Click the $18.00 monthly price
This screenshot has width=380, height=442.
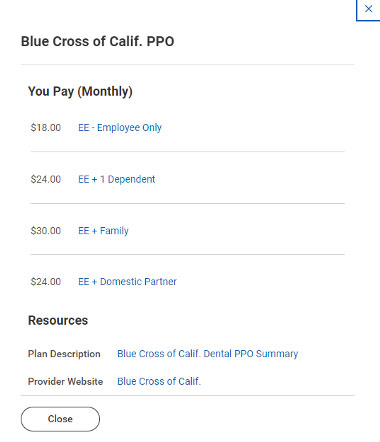click(x=46, y=128)
